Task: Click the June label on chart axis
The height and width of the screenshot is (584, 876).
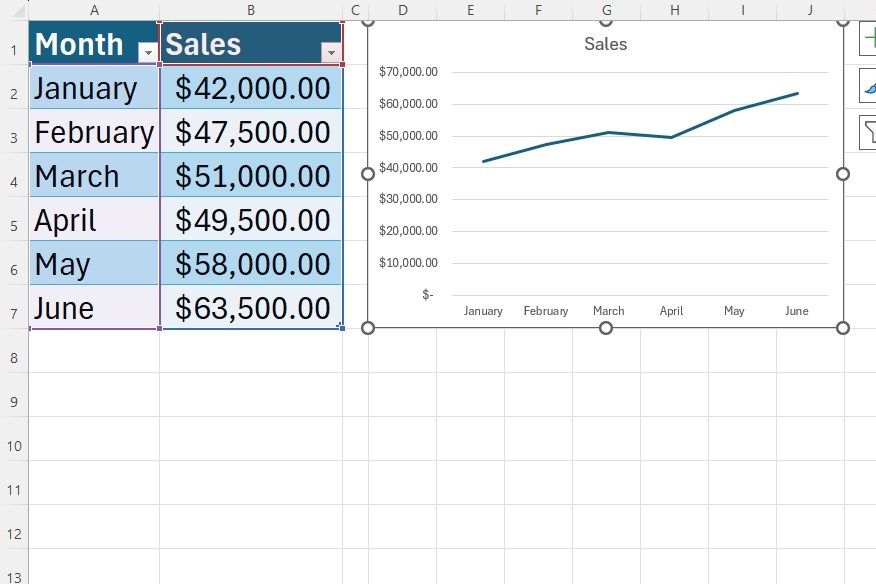Action: tap(797, 311)
